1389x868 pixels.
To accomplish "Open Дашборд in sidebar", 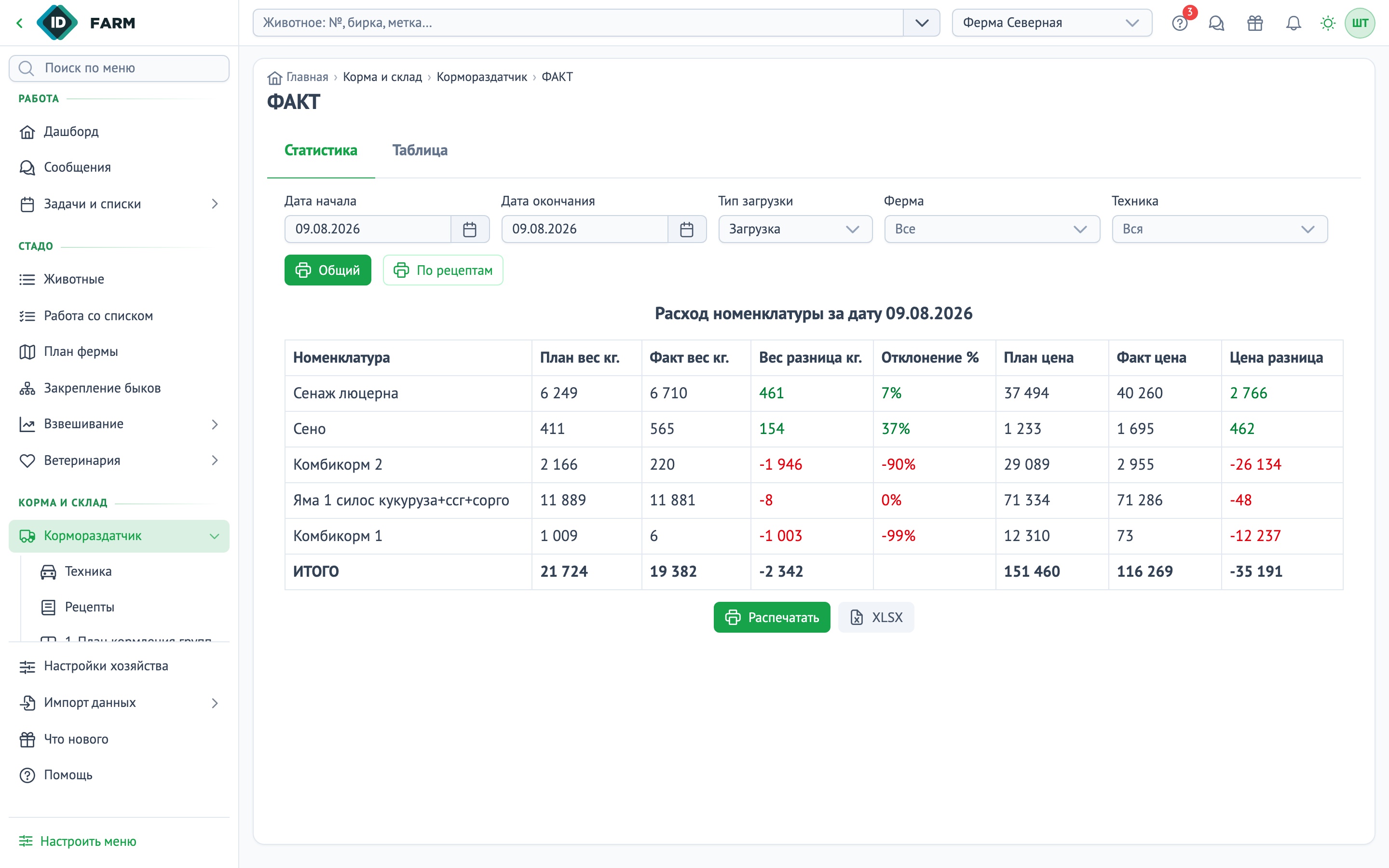I will [x=119, y=132].
